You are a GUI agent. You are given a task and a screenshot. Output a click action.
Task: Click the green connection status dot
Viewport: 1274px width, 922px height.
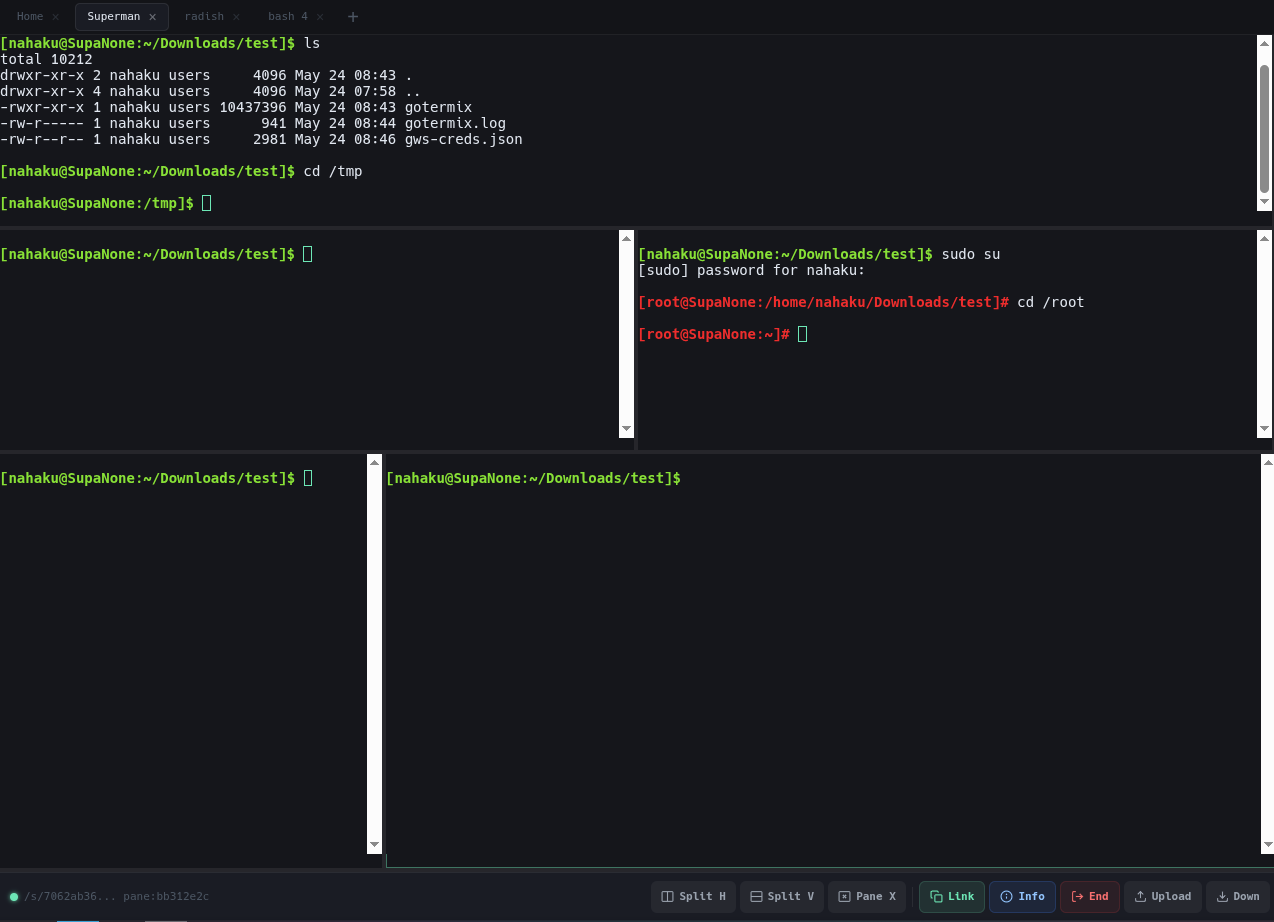point(14,897)
